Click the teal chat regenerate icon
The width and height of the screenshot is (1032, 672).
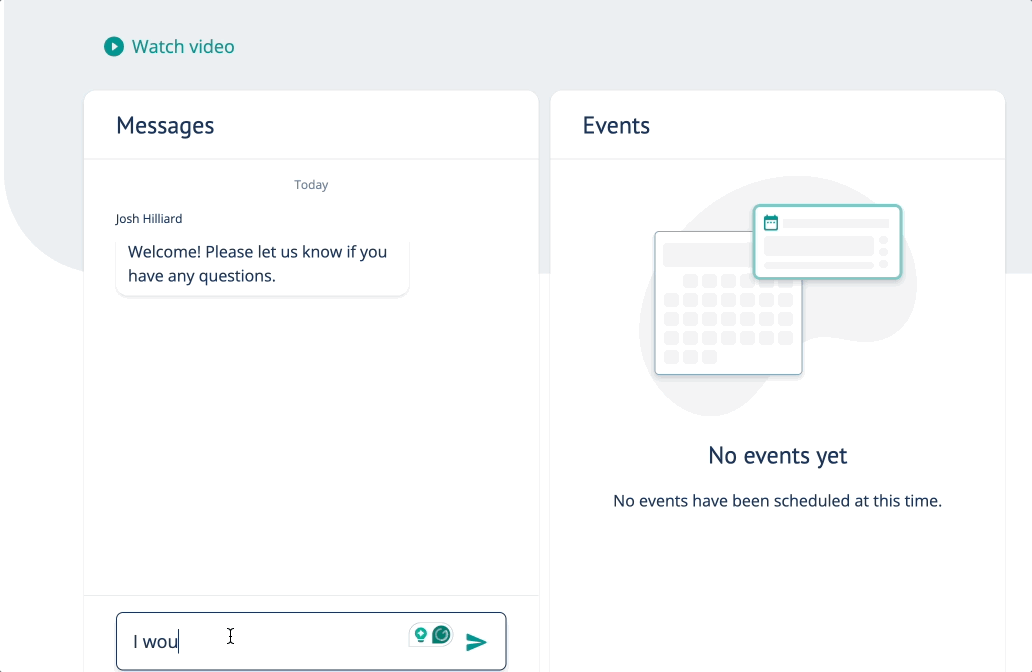(441, 634)
